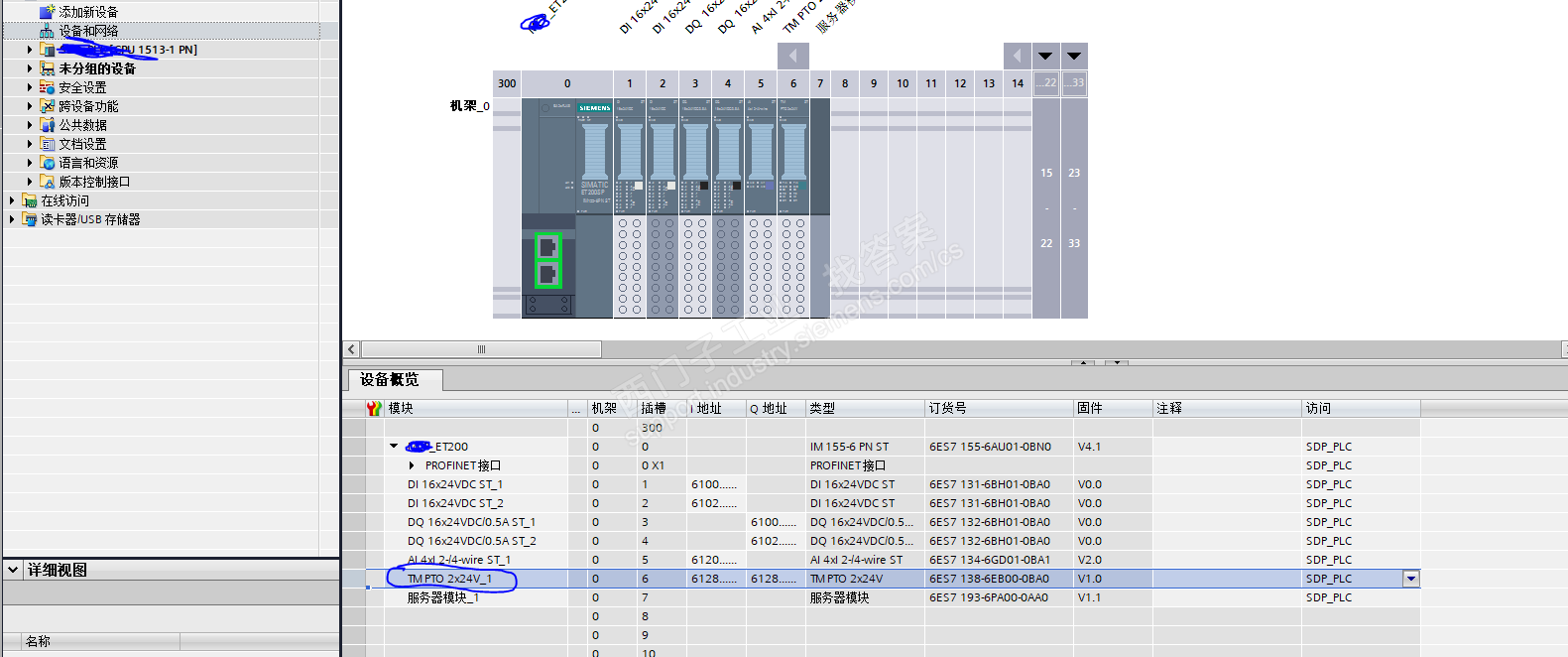Viewport: 1568px width, 657px height.
Task: Click the 语言和资源 icon
Action: 47,163
